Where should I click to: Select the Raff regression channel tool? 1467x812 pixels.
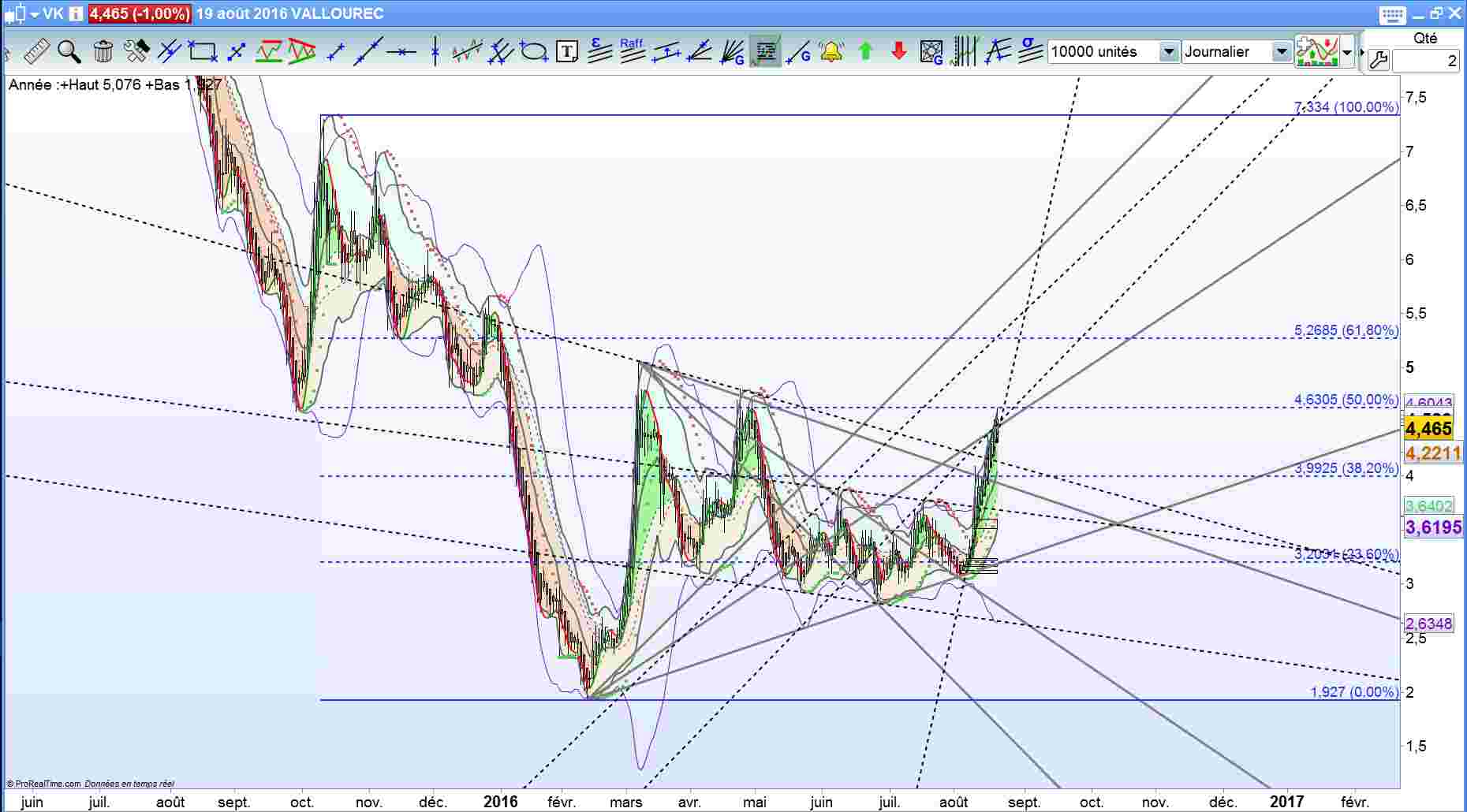coord(633,52)
